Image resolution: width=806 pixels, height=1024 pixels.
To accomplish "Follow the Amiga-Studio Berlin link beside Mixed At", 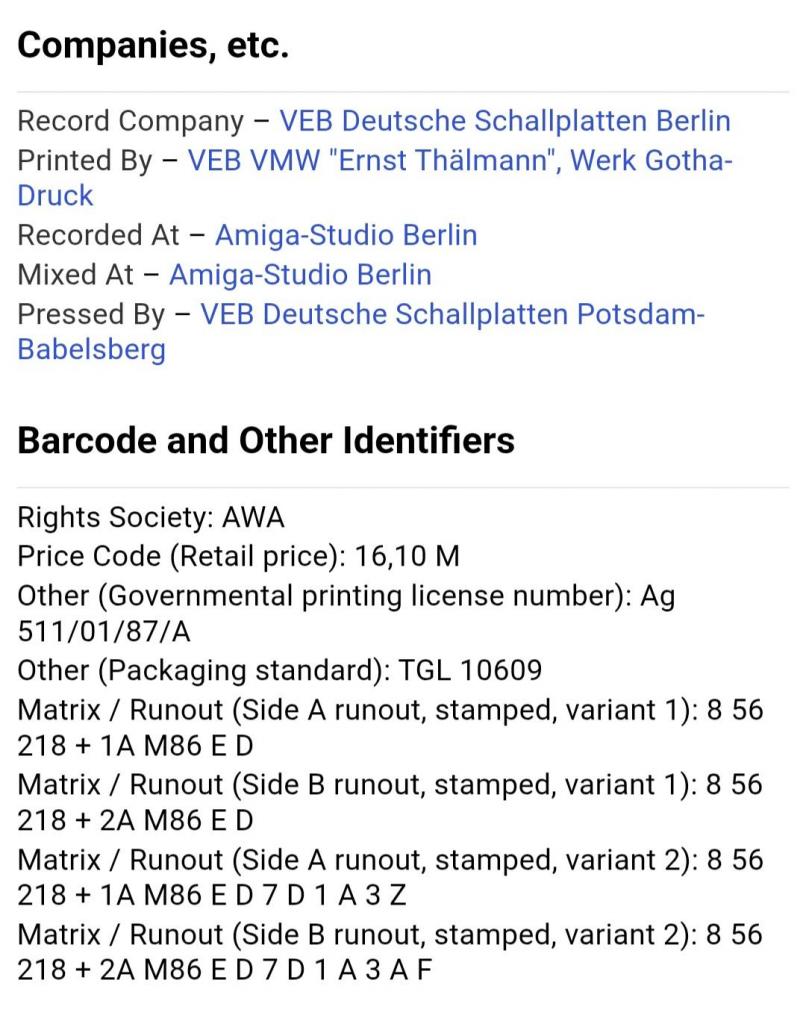I will pyautogui.click(x=300, y=274).
